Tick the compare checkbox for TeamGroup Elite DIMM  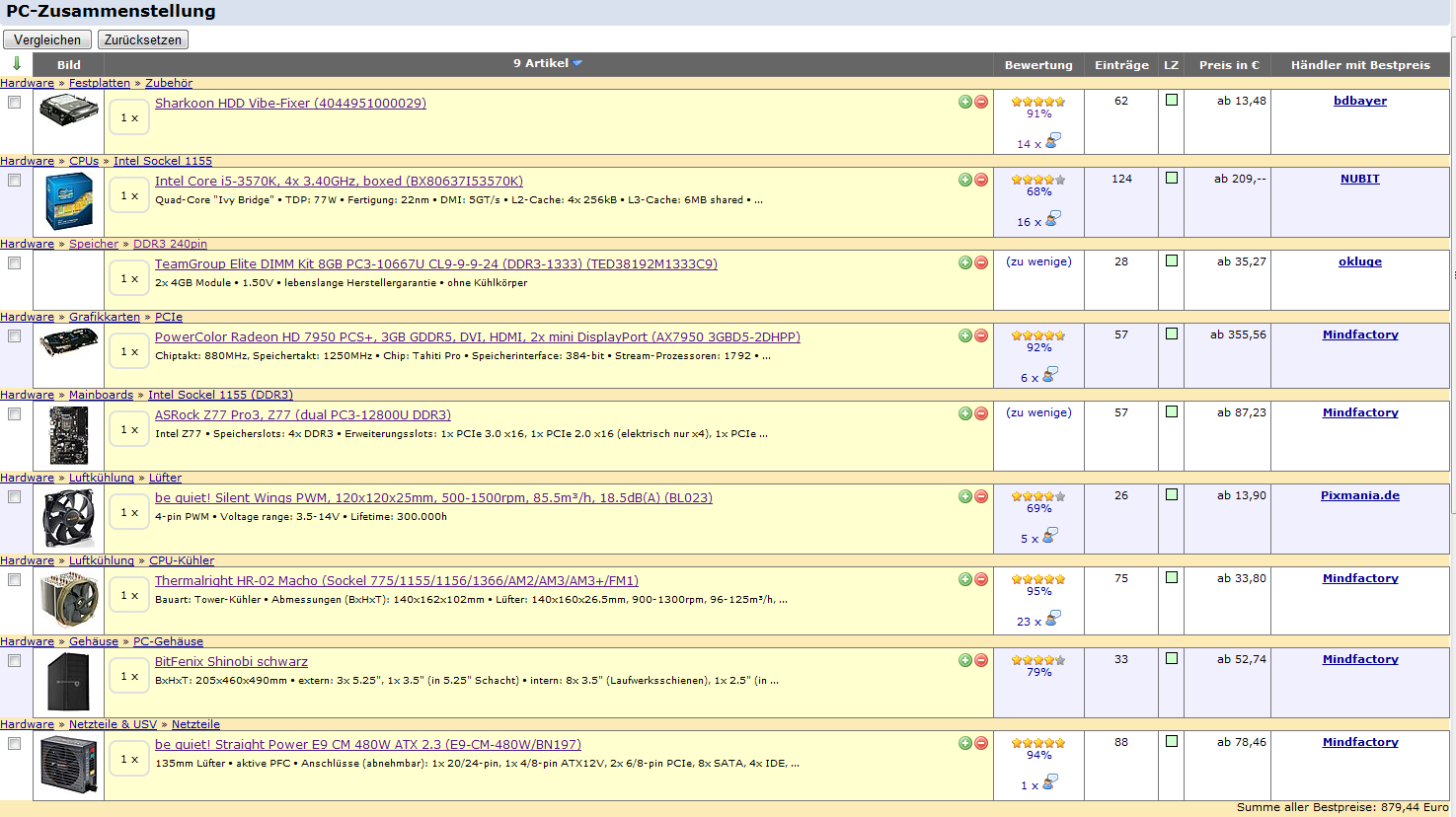point(14,262)
